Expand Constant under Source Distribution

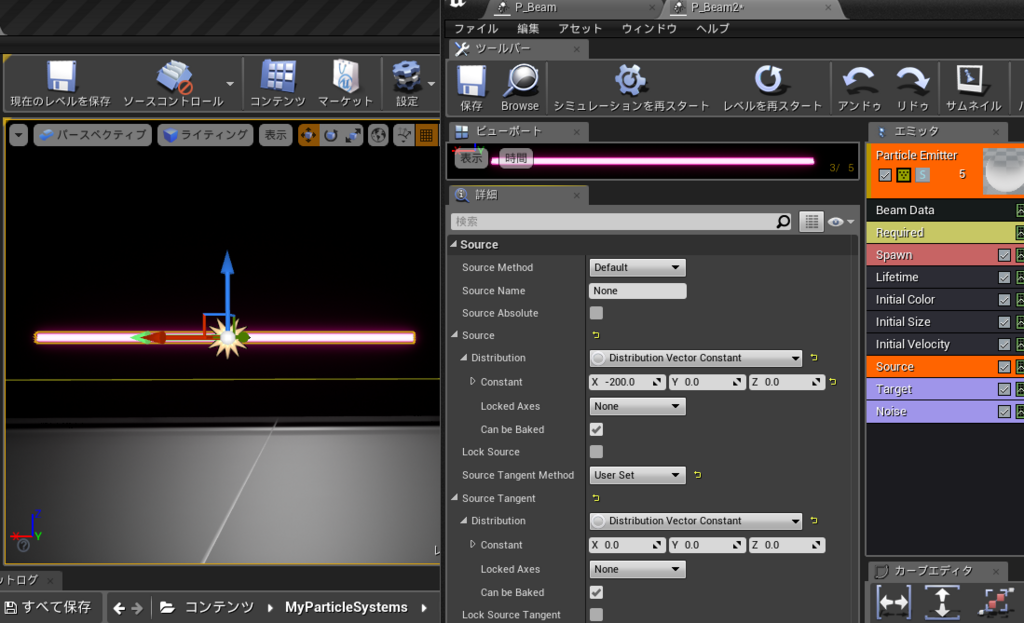(x=472, y=381)
